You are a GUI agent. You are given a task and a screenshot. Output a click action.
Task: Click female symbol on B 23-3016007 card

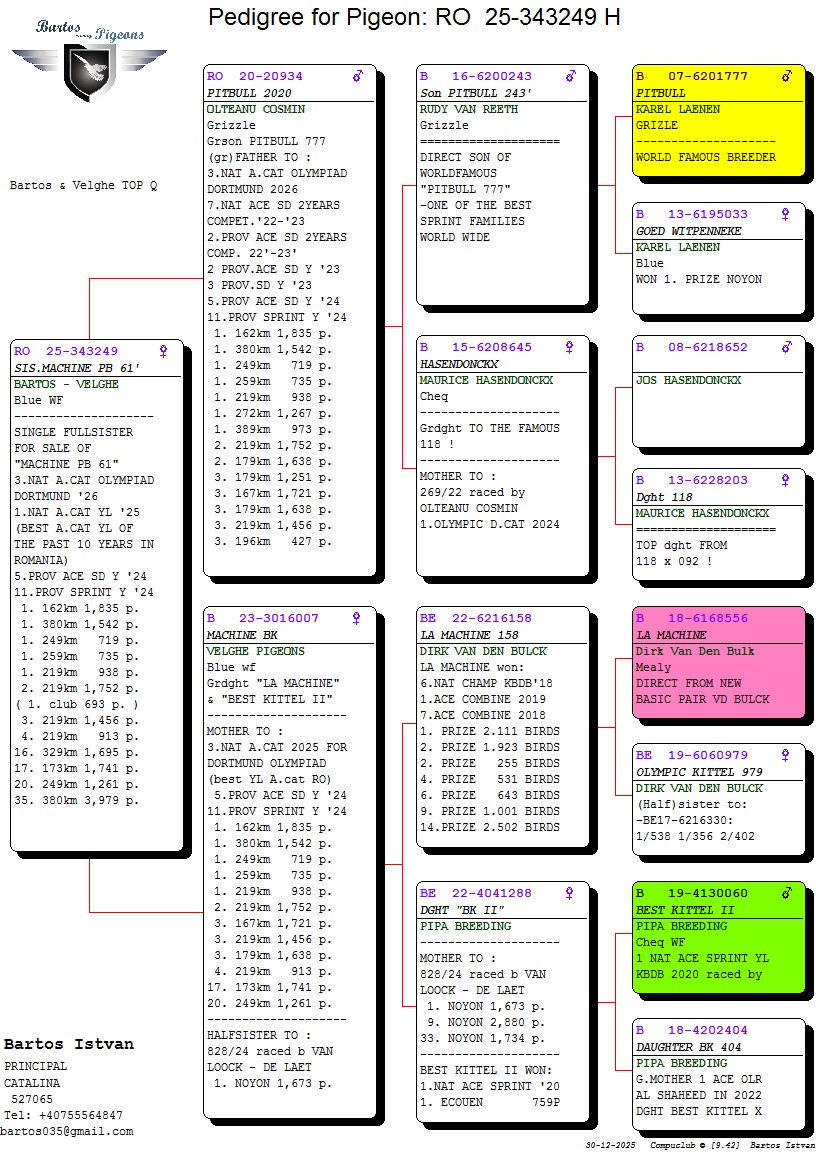pos(356,619)
